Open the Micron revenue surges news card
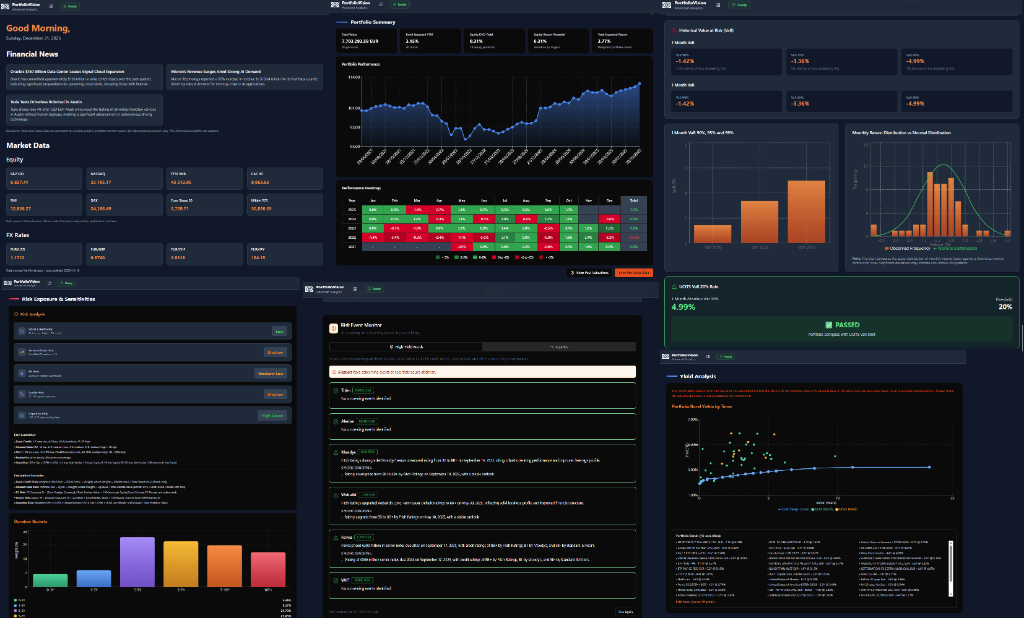This screenshot has width=1024, height=618. pos(245,78)
